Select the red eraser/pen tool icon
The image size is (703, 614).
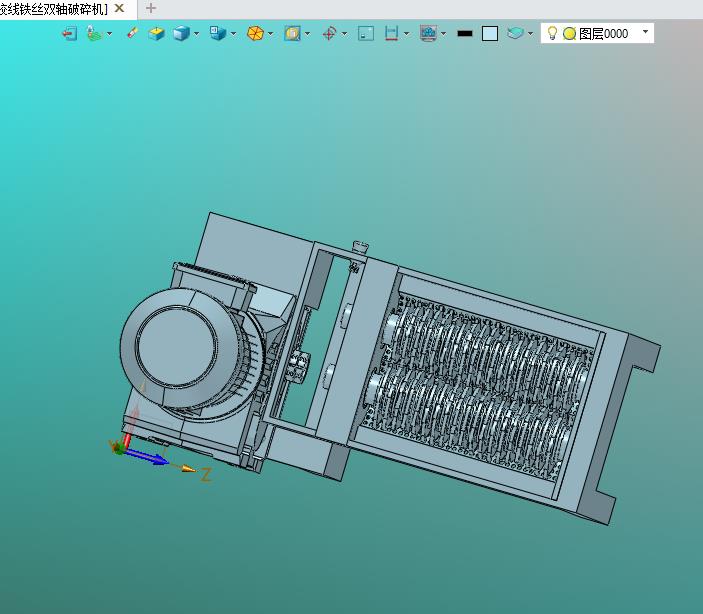click(132, 33)
